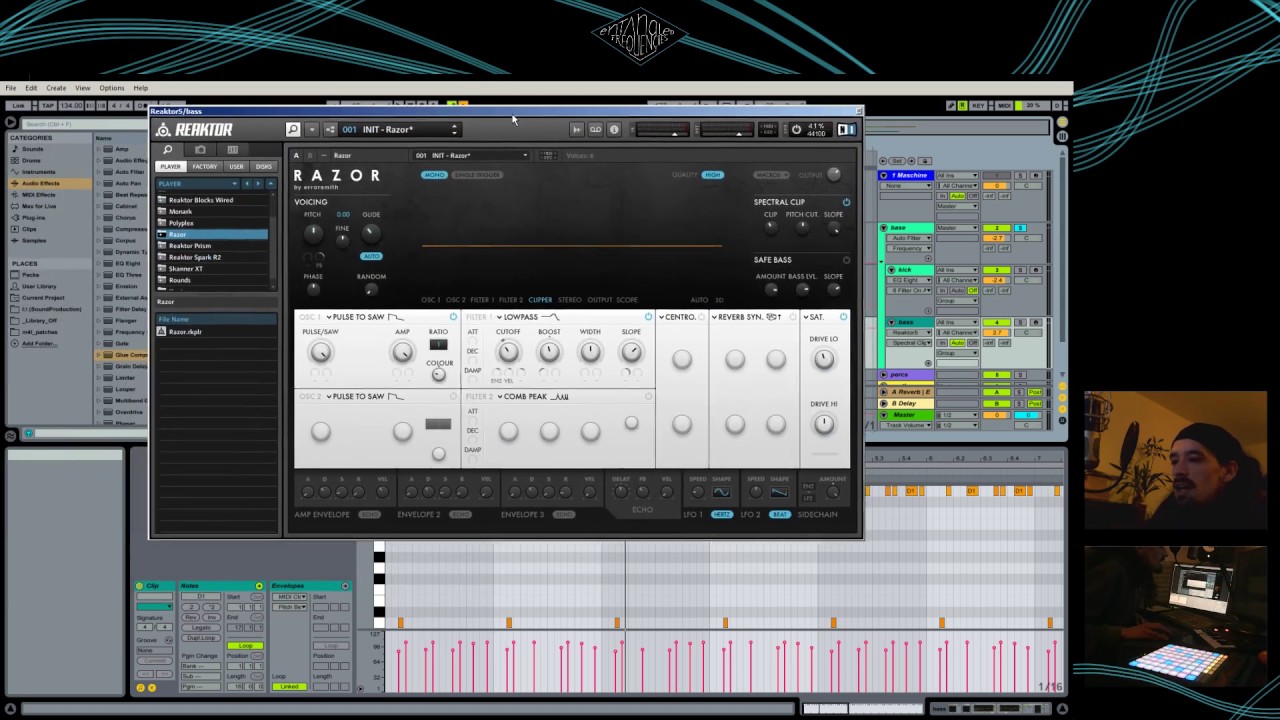Open the Create menu in Ableton
The width and height of the screenshot is (1280, 720).
(56, 88)
